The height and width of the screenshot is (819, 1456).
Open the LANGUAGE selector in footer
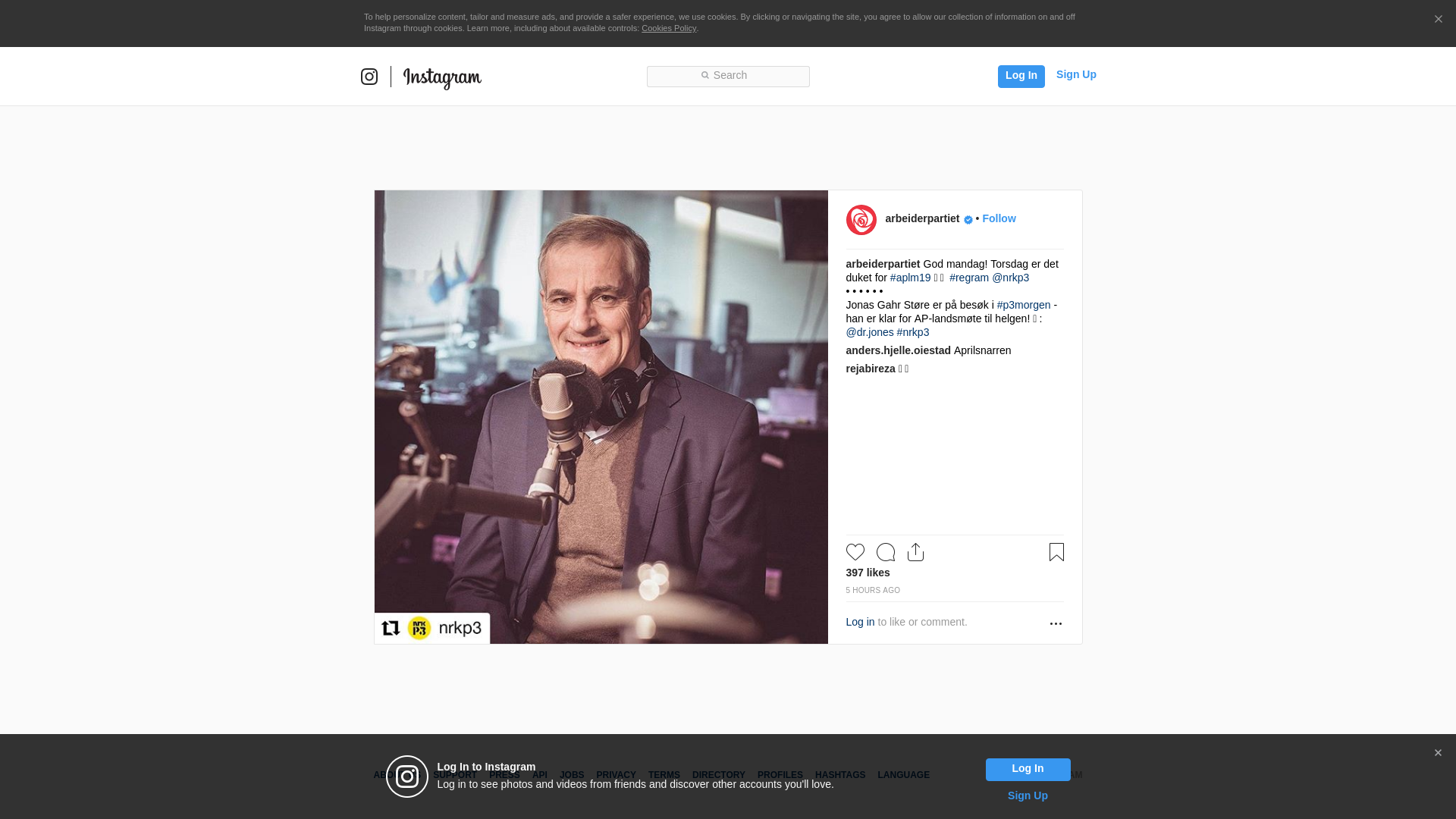(x=903, y=775)
